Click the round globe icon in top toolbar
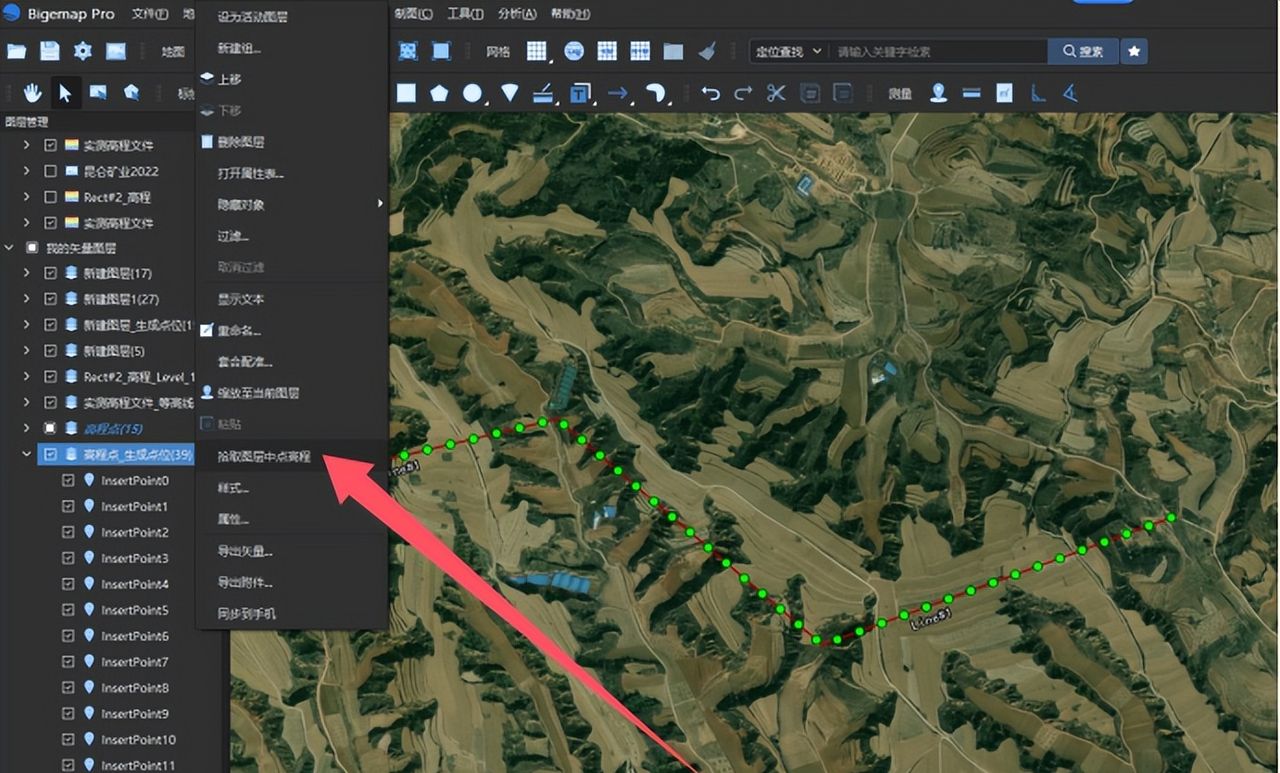This screenshot has height=773, width=1280. point(574,51)
